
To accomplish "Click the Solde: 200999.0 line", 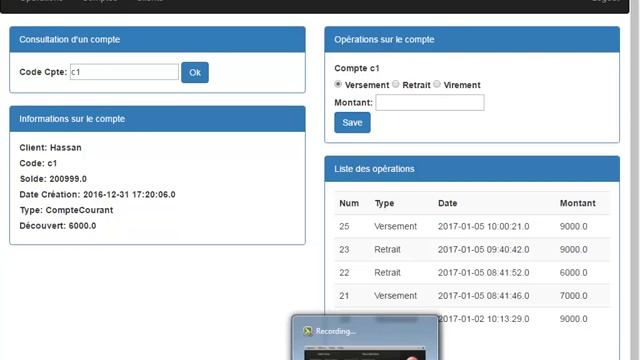I will pyautogui.click(x=53, y=179).
